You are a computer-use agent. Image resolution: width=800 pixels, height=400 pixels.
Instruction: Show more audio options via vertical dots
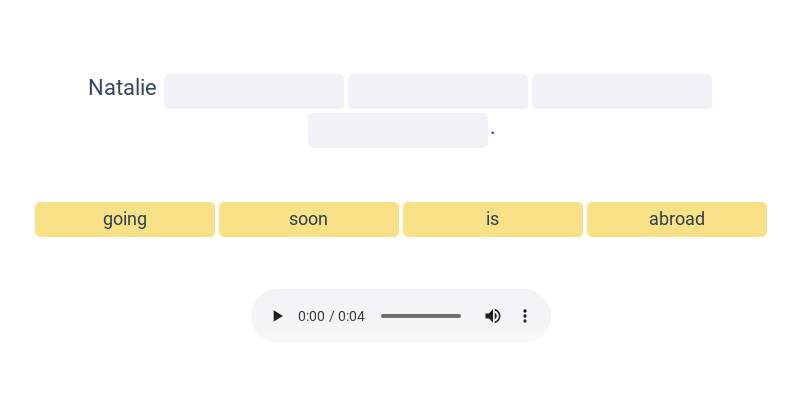525,316
